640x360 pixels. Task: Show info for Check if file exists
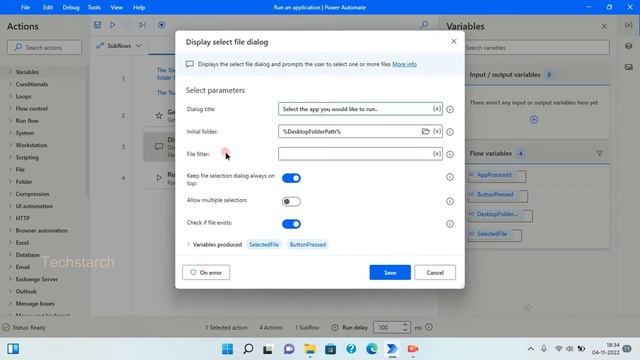pos(450,224)
